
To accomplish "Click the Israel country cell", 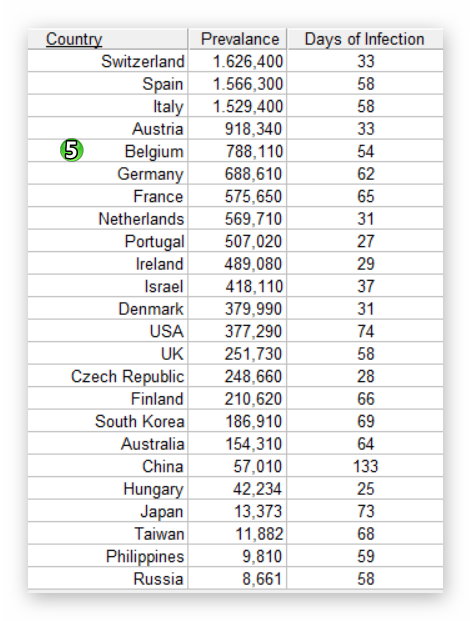I will [x=108, y=286].
